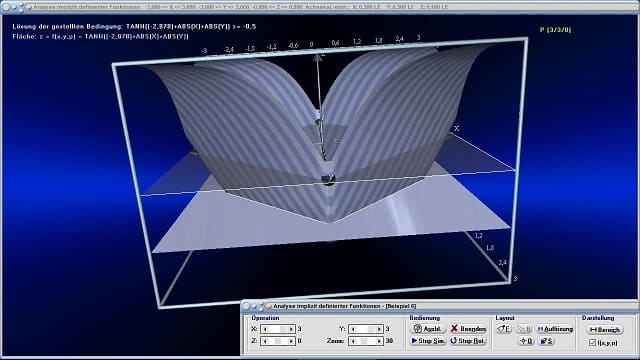640x360 pixels.
Task: Click the top axis tick label -3
Action: pyautogui.click(x=204, y=51)
